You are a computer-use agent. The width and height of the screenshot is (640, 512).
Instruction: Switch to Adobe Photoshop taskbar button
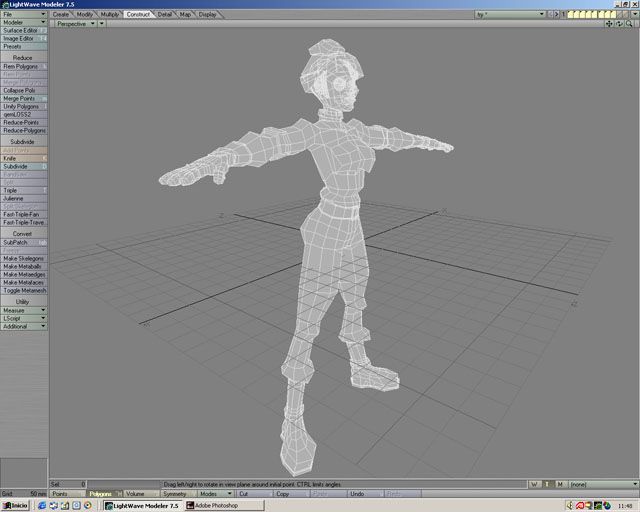(x=224, y=505)
